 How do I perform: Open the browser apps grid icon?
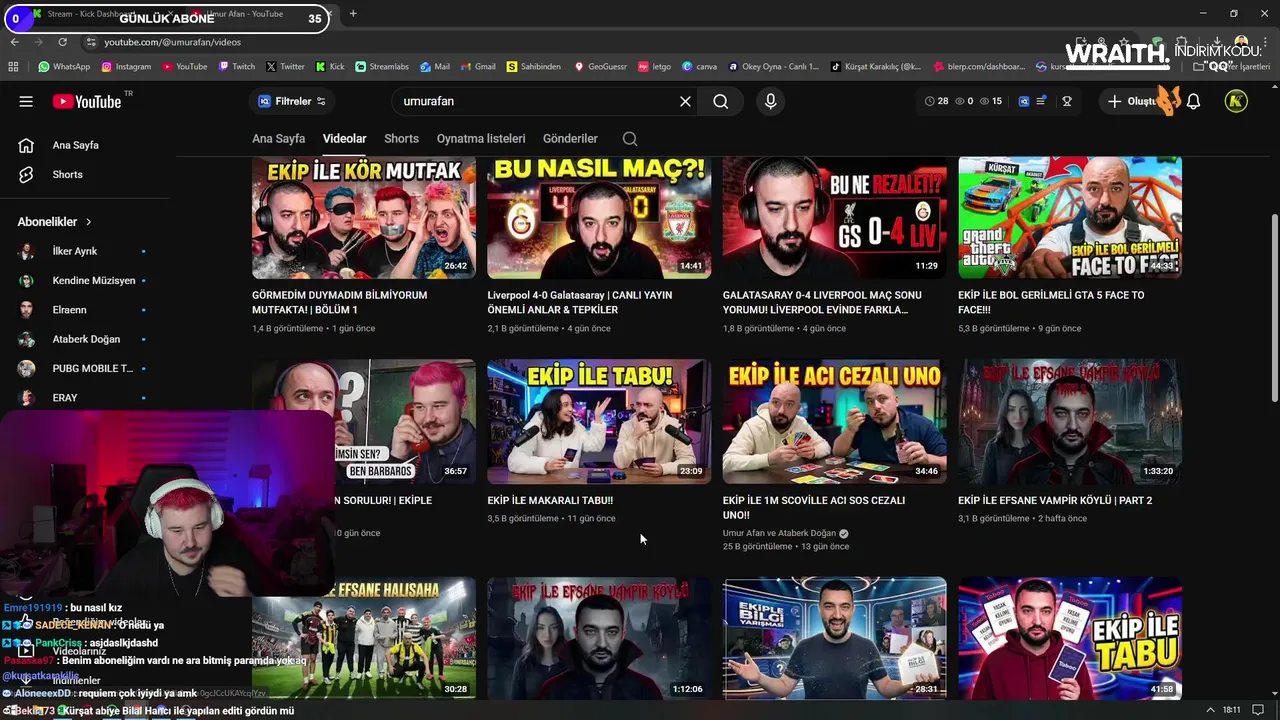tap(13, 67)
